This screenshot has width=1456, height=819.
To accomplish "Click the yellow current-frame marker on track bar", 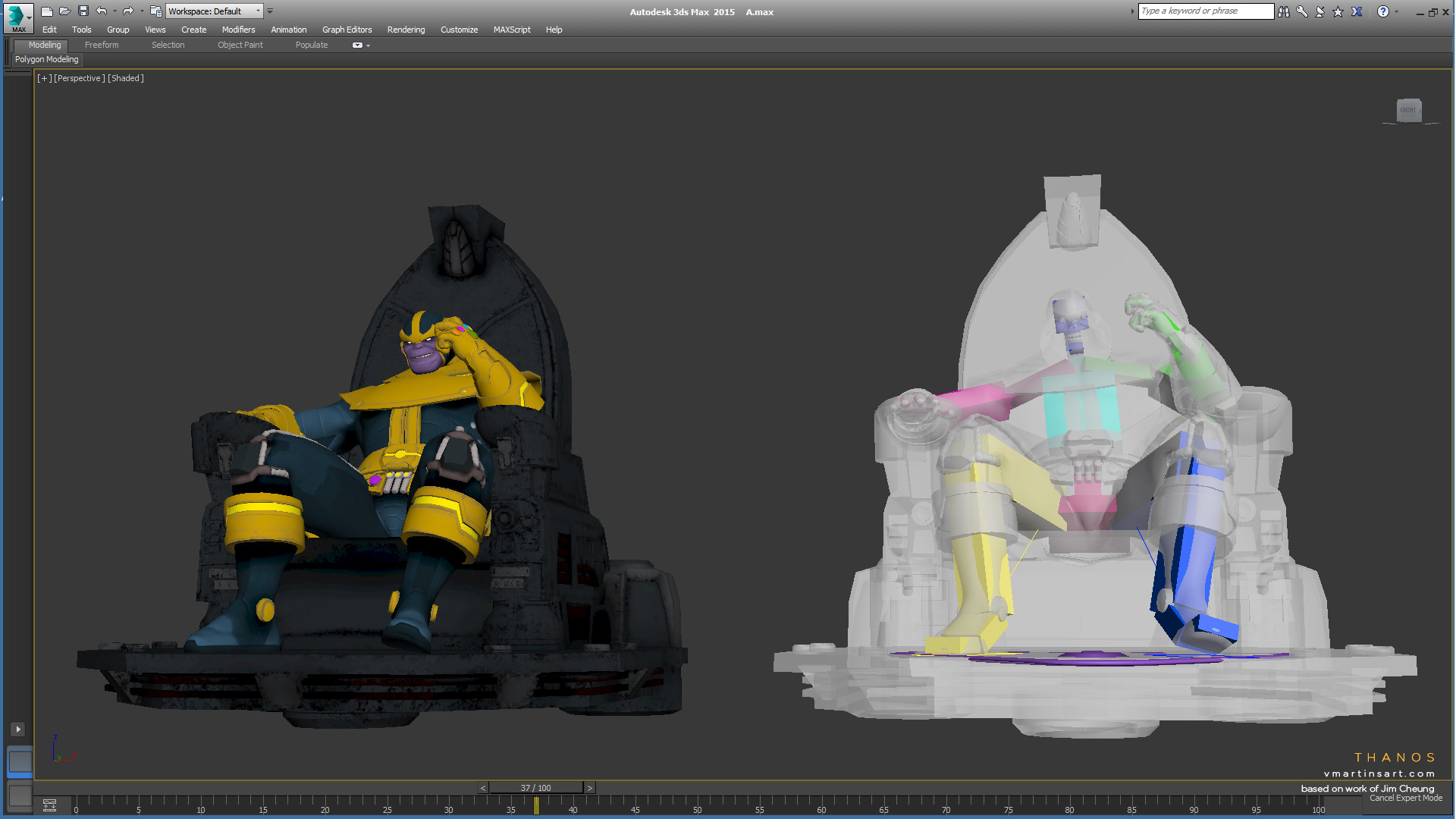I will 536,805.
